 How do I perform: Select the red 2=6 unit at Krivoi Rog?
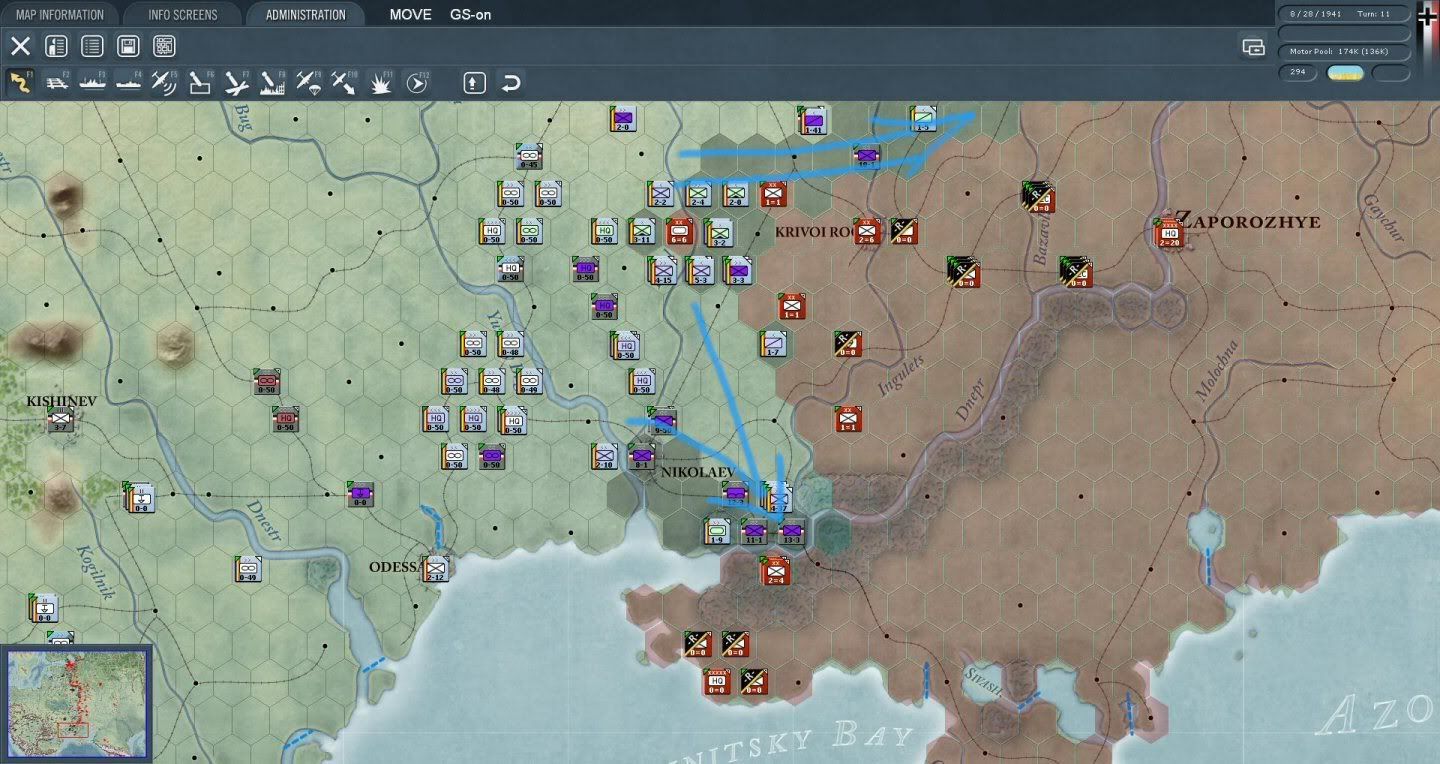(867, 232)
